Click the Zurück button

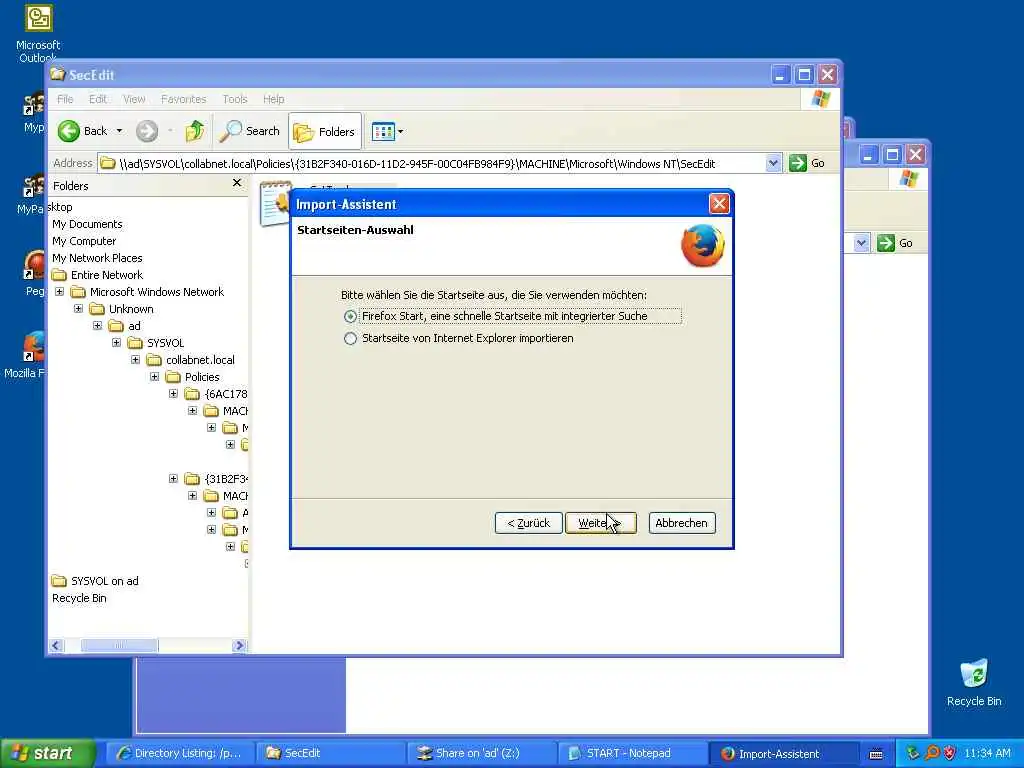(528, 523)
